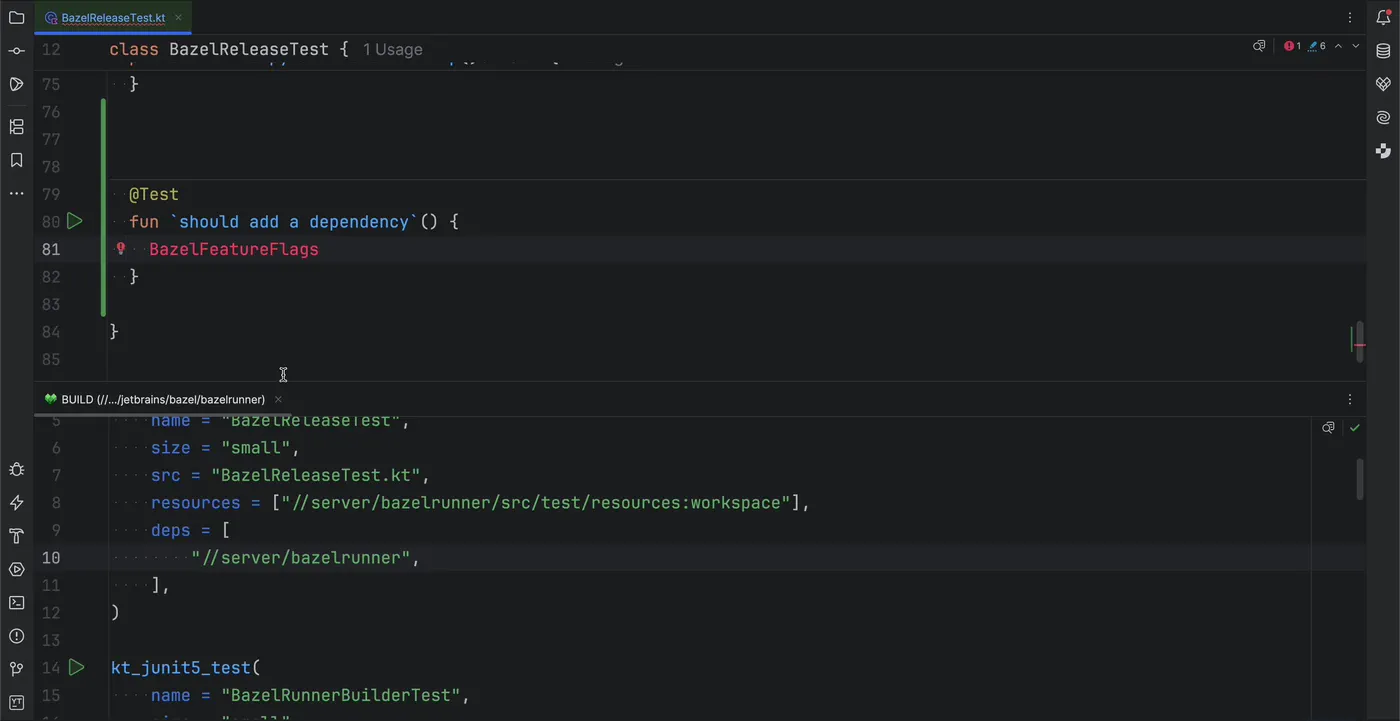This screenshot has height=721, width=1400.
Task: Click the checkered icon in right sidebar
Action: [x=1383, y=151]
